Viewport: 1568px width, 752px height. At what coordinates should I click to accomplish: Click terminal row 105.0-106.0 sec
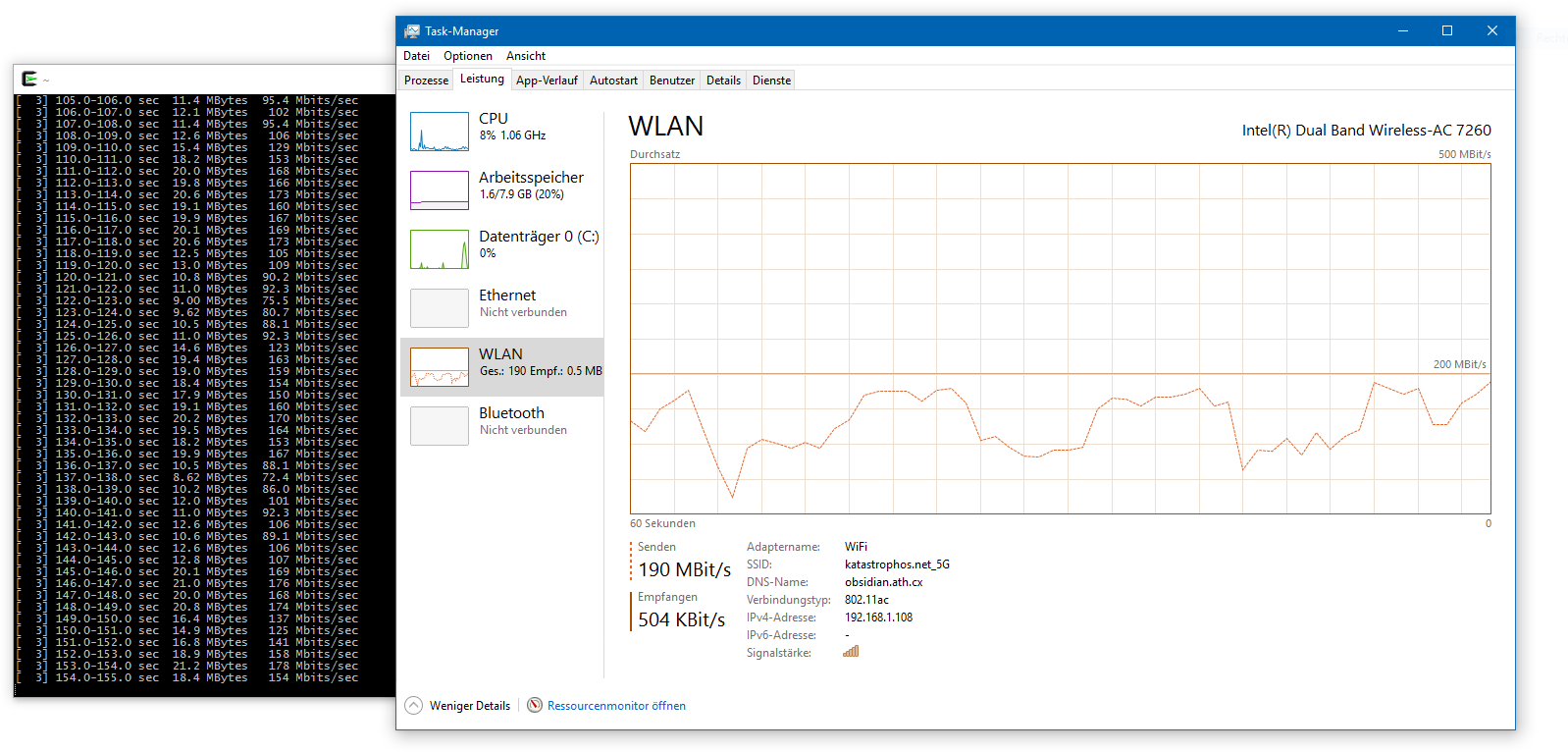189,100
